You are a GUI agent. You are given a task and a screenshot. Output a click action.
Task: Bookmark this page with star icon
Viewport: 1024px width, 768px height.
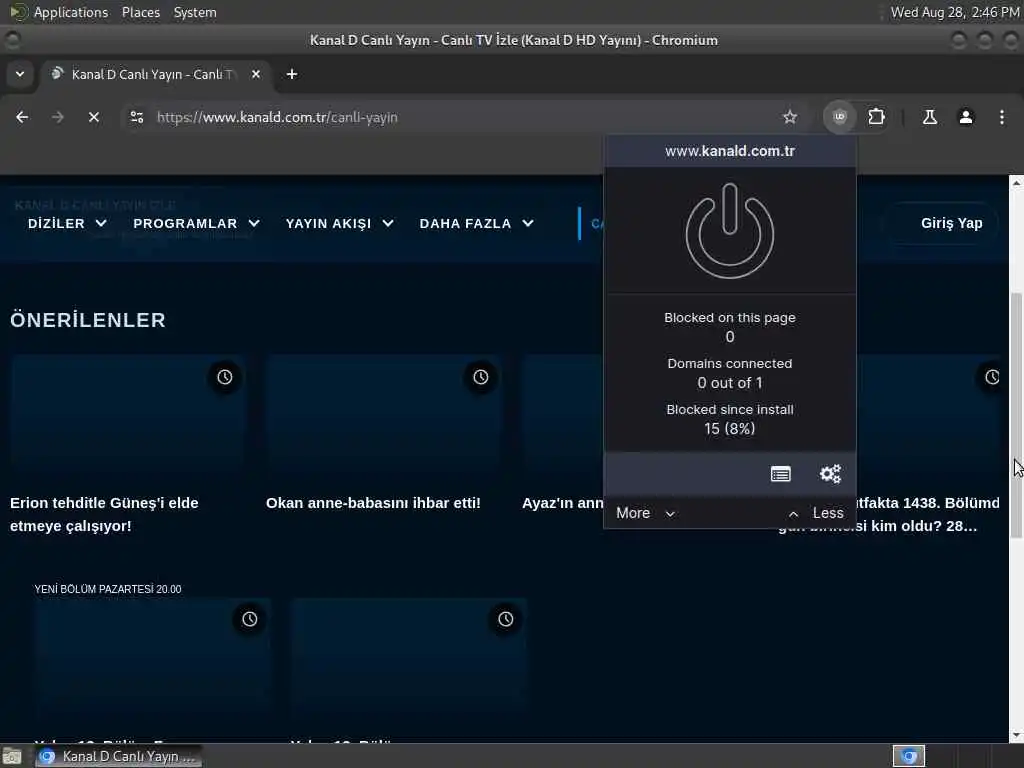pyautogui.click(x=790, y=117)
